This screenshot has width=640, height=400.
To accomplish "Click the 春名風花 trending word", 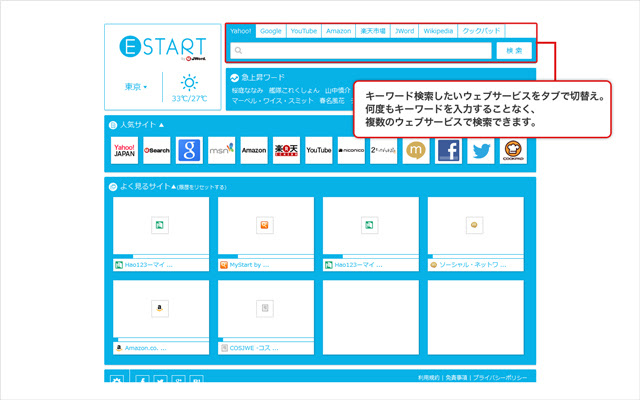I will pos(332,101).
